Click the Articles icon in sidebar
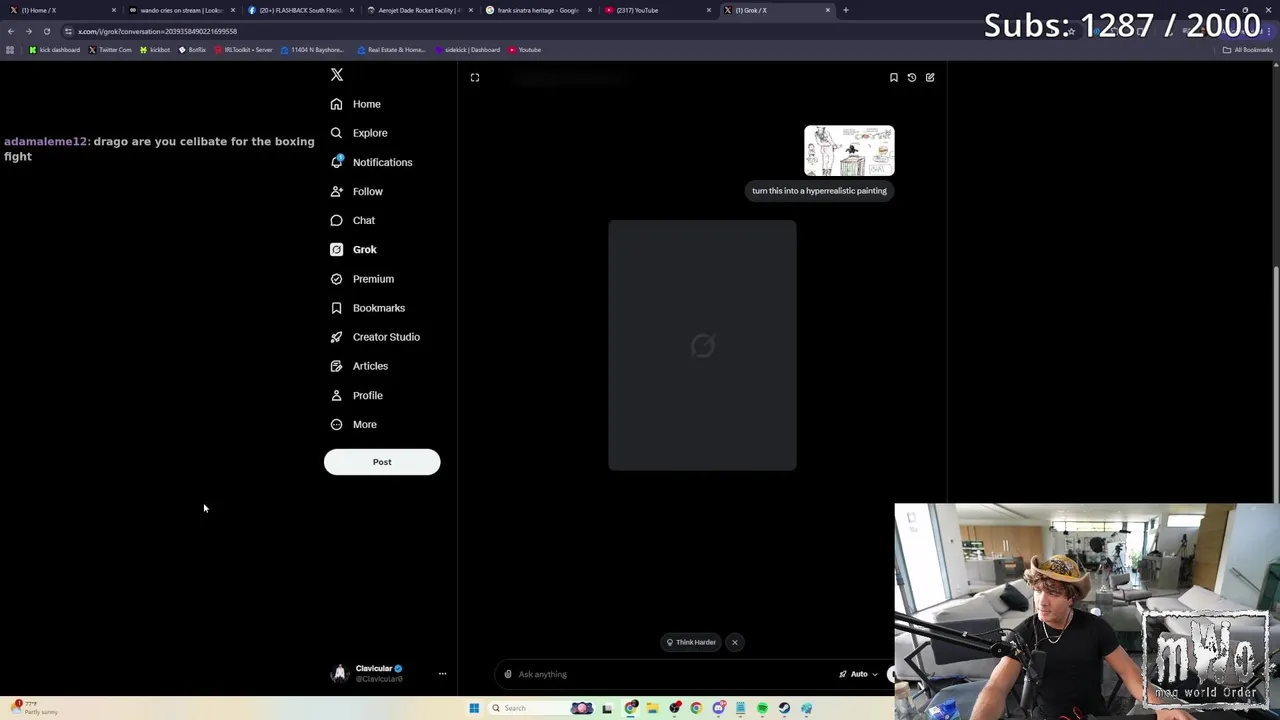Viewport: 1280px width, 720px height. pyautogui.click(x=336, y=366)
